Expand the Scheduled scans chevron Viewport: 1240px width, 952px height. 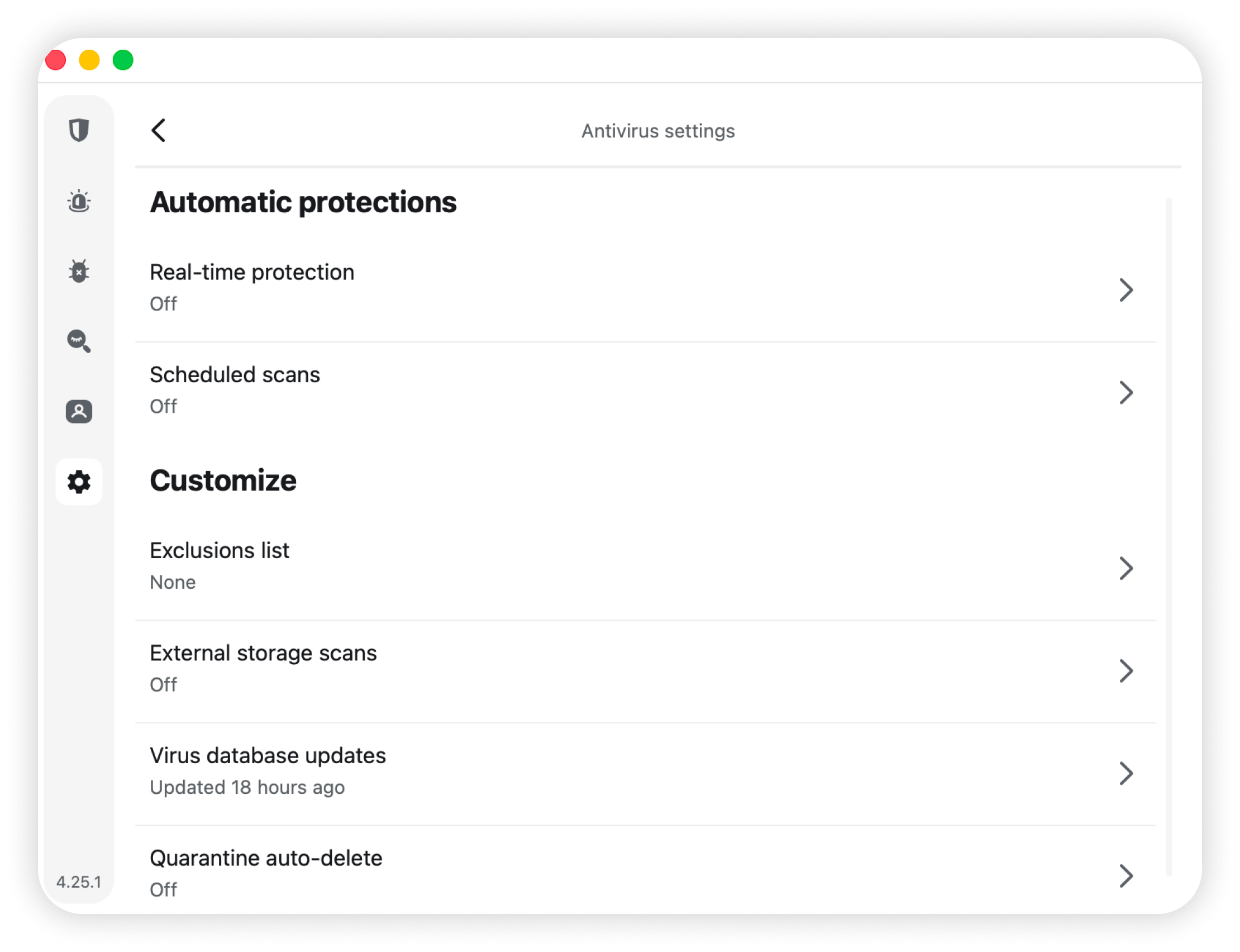(1125, 393)
